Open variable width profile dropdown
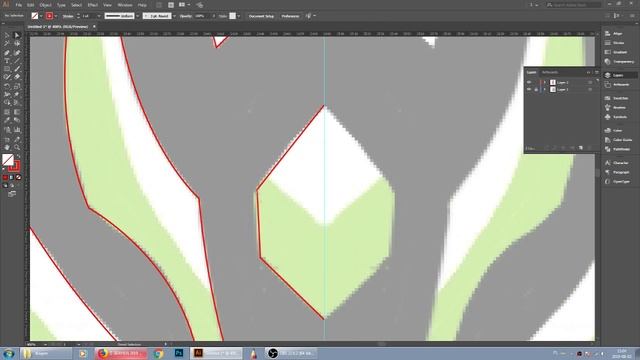The width and height of the screenshot is (640, 360). click(x=138, y=16)
